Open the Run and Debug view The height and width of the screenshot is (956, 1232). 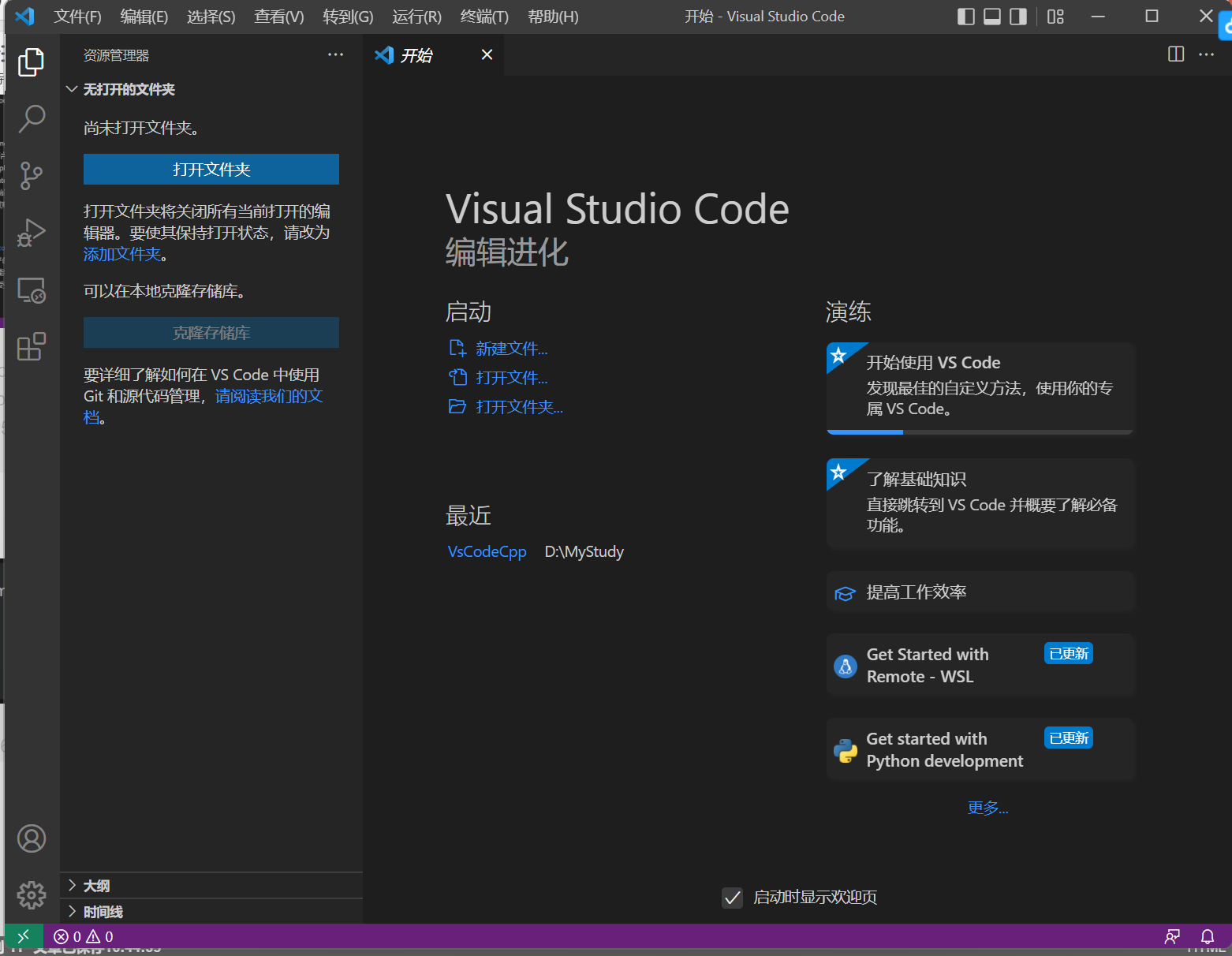[x=32, y=233]
